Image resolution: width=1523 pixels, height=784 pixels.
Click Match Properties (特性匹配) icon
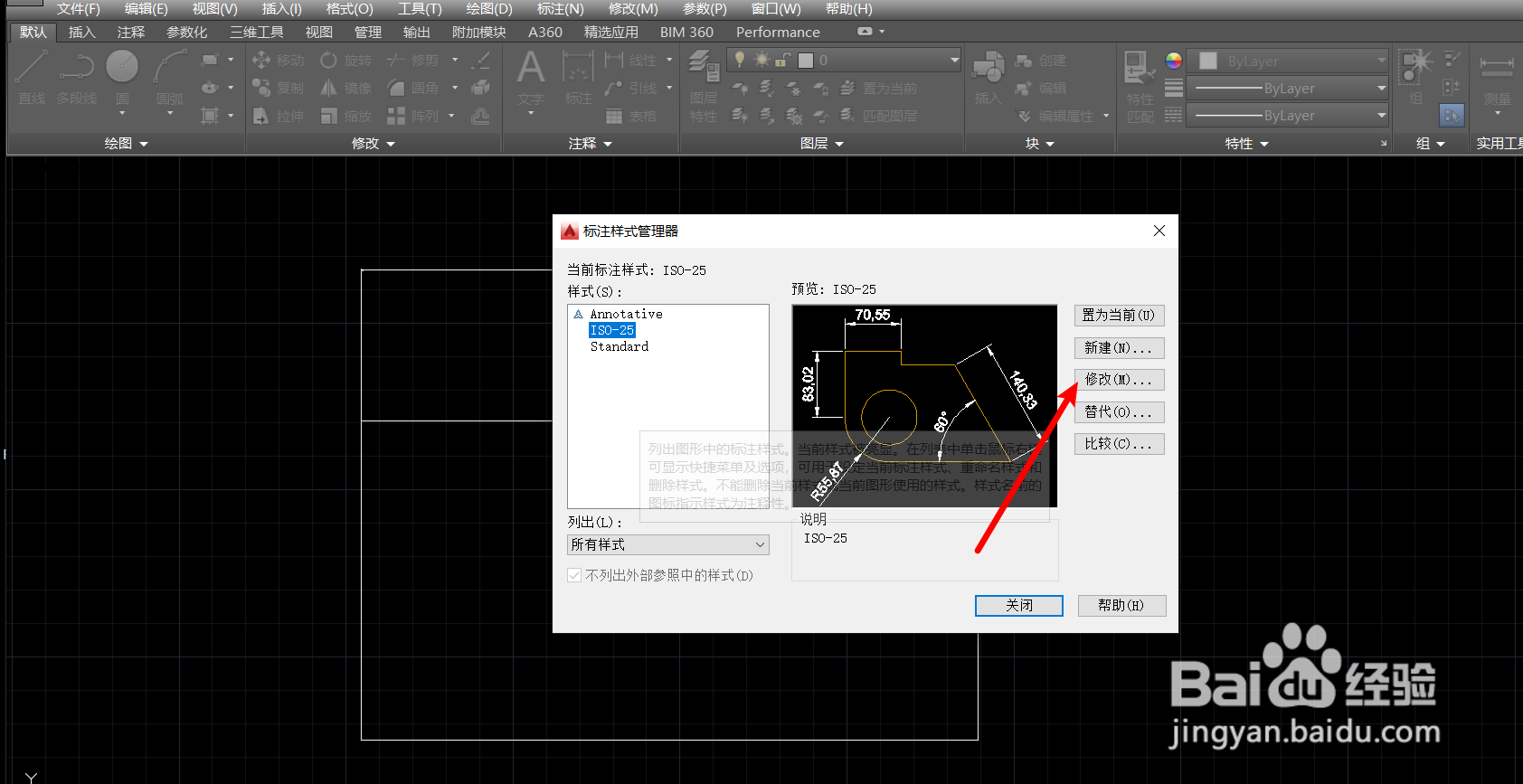pyautogui.click(x=1140, y=86)
